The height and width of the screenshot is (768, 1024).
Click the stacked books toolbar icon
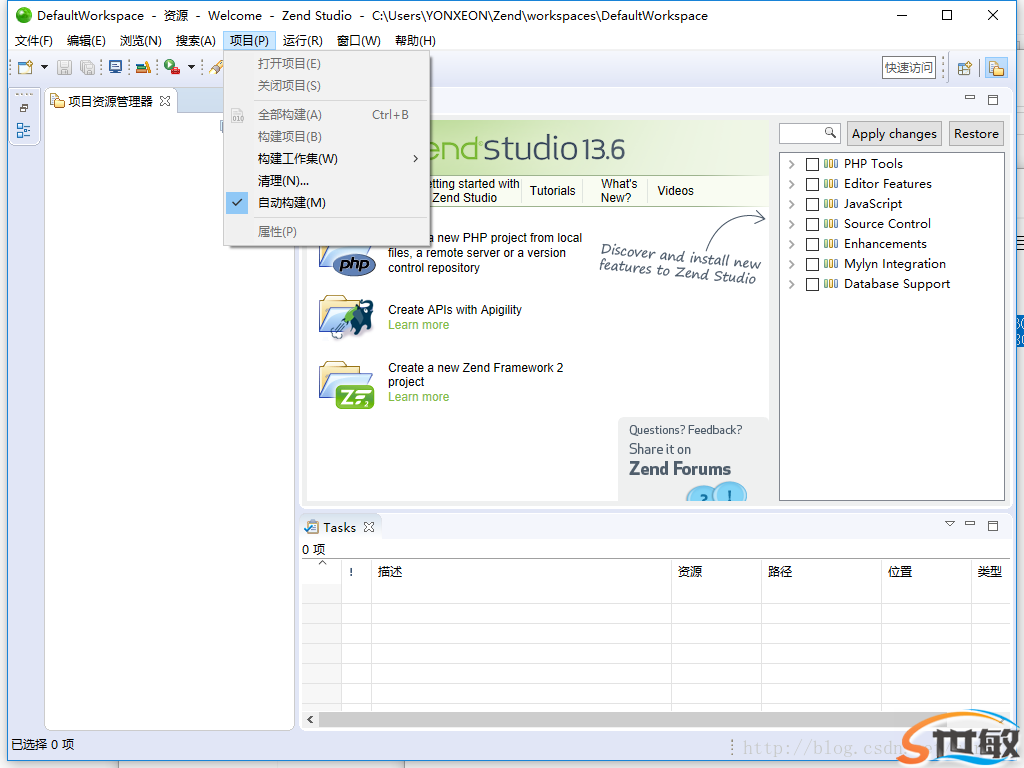pos(143,67)
